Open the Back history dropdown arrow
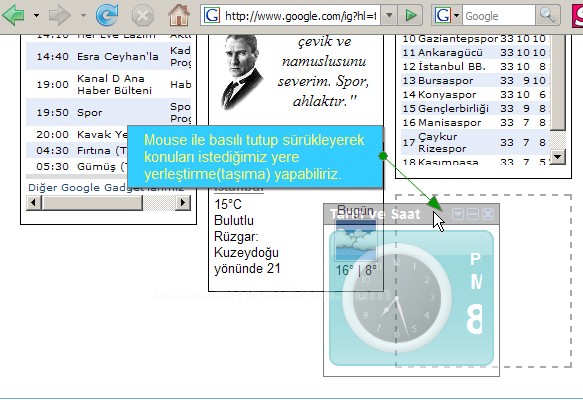 (36, 16)
